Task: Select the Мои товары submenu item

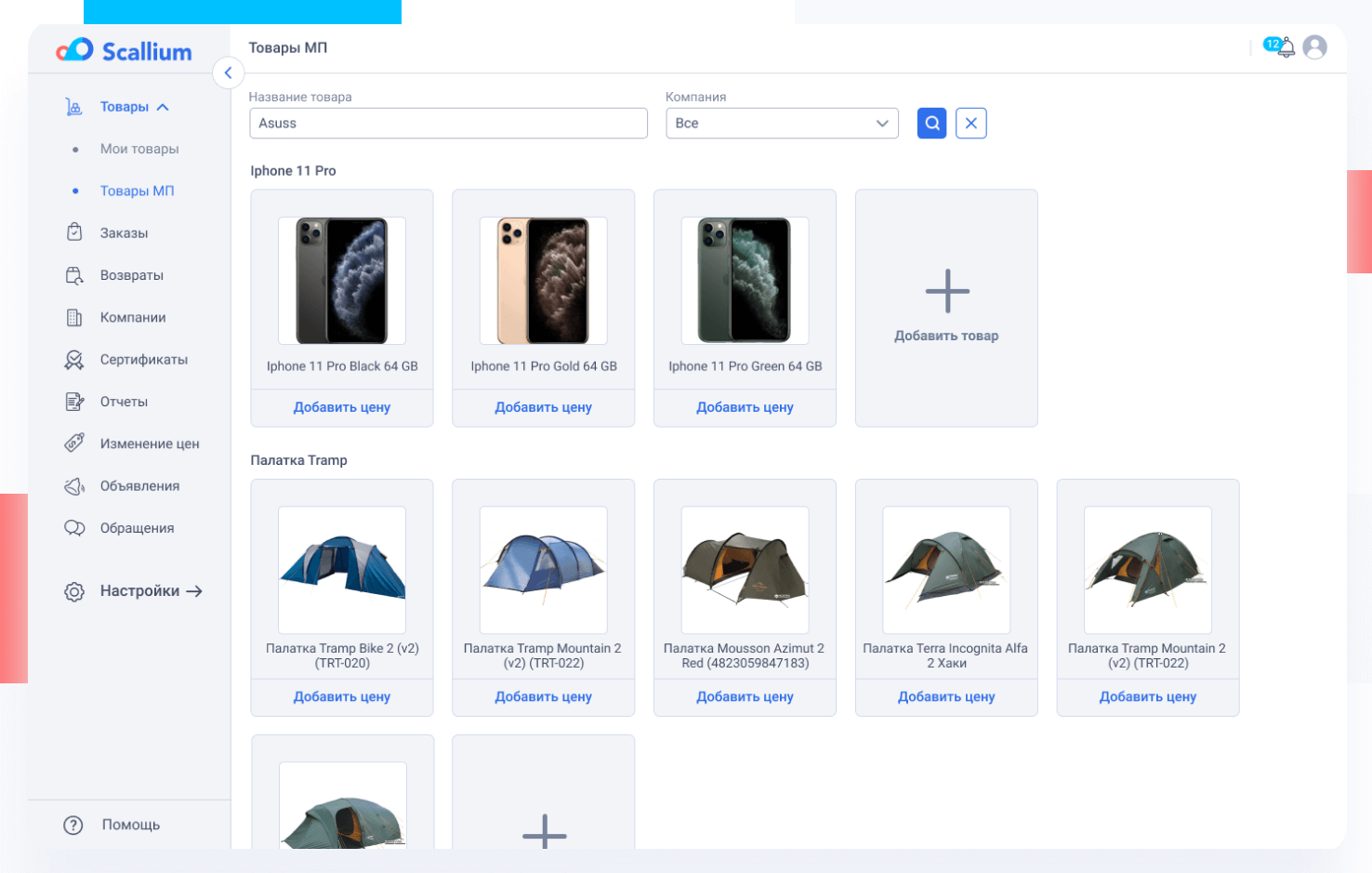Action: 139,149
